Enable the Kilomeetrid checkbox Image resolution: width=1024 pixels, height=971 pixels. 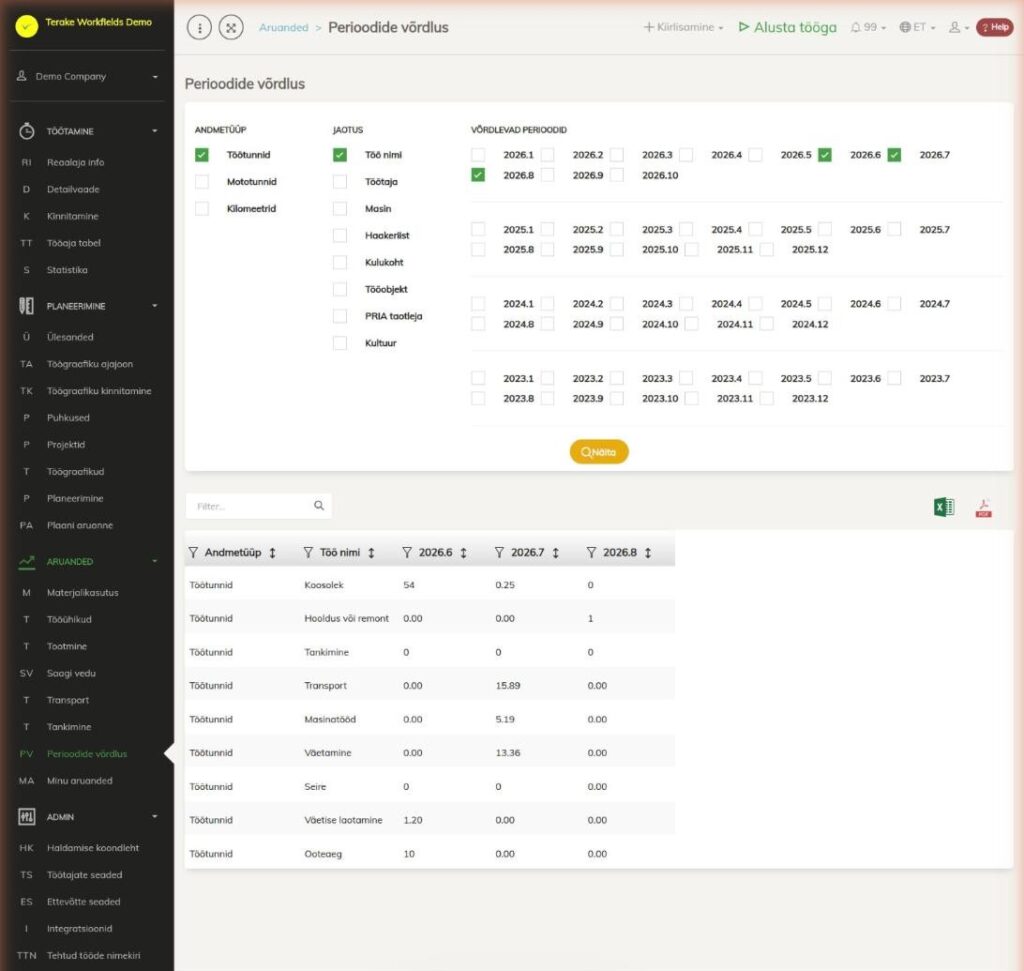(x=202, y=208)
